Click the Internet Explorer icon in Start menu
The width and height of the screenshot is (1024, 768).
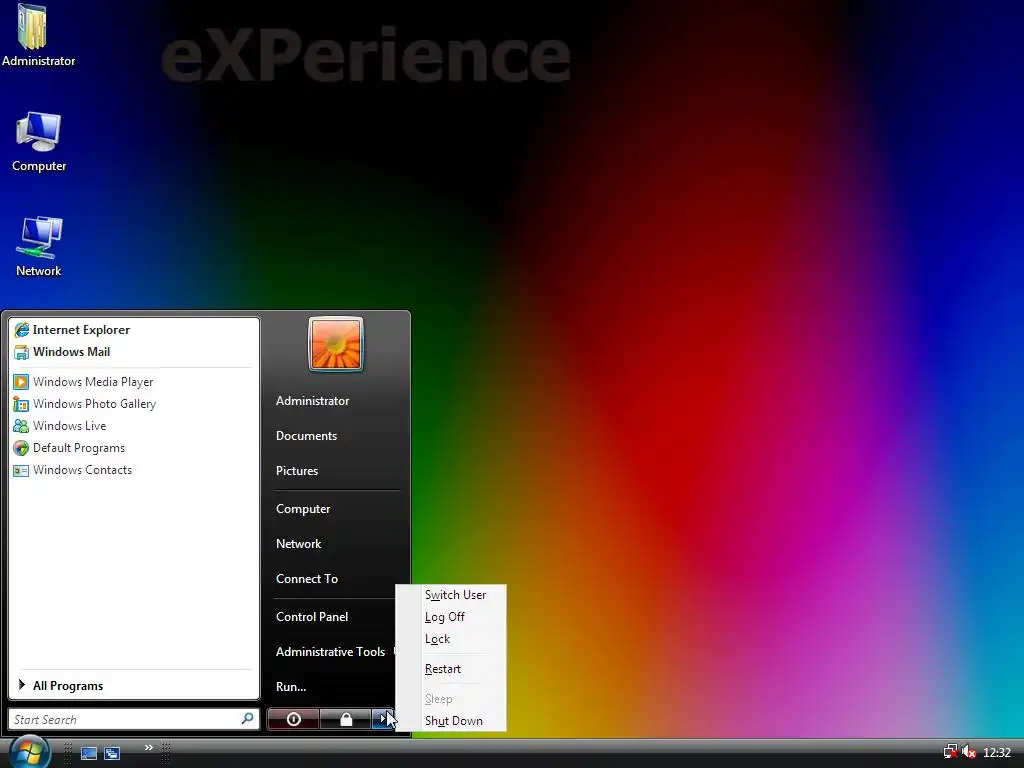coord(22,330)
